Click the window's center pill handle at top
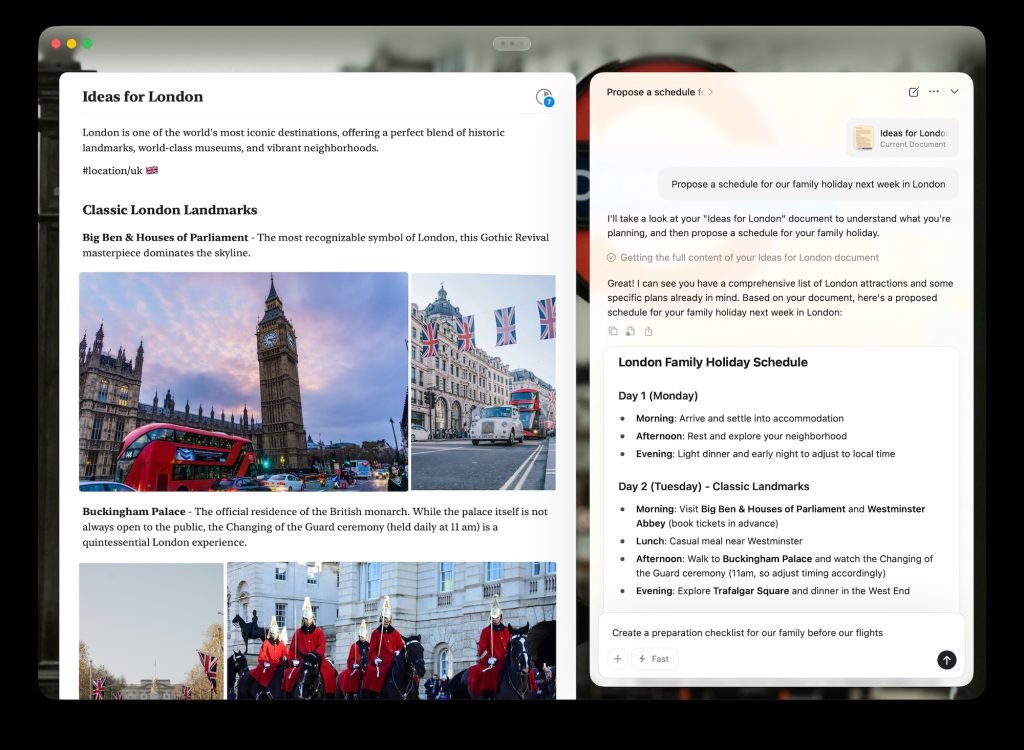This screenshot has height=750, width=1024. click(511, 44)
